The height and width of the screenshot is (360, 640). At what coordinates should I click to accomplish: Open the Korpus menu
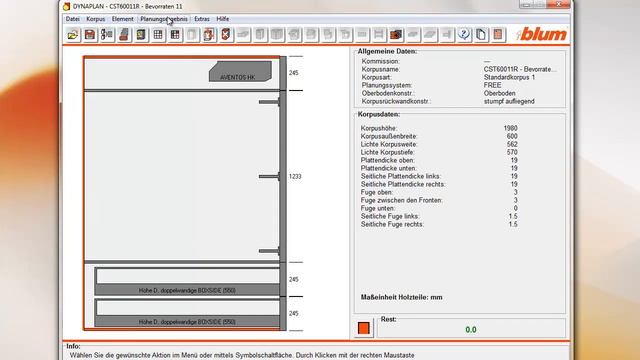coord(96,19)
